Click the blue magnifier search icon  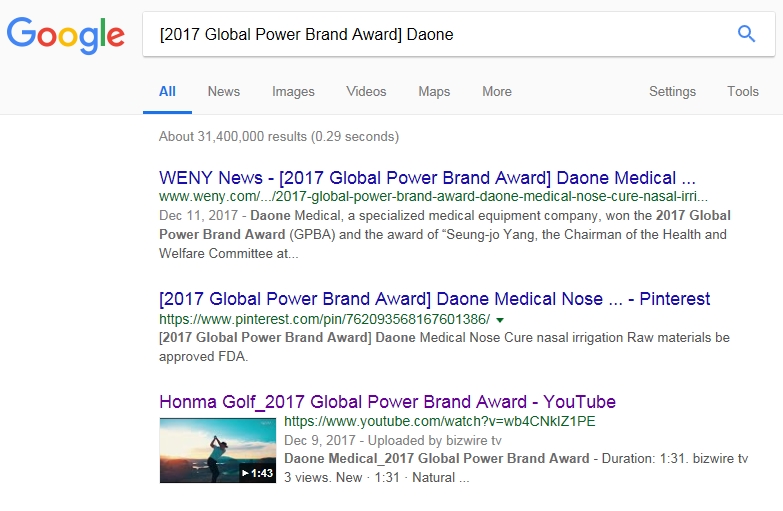coord(746,34)
